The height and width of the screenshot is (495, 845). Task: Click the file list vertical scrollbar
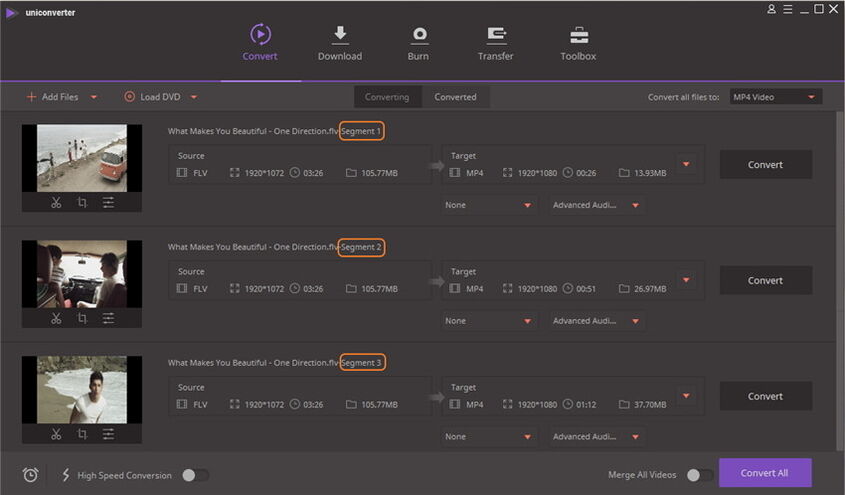point(840,280)
